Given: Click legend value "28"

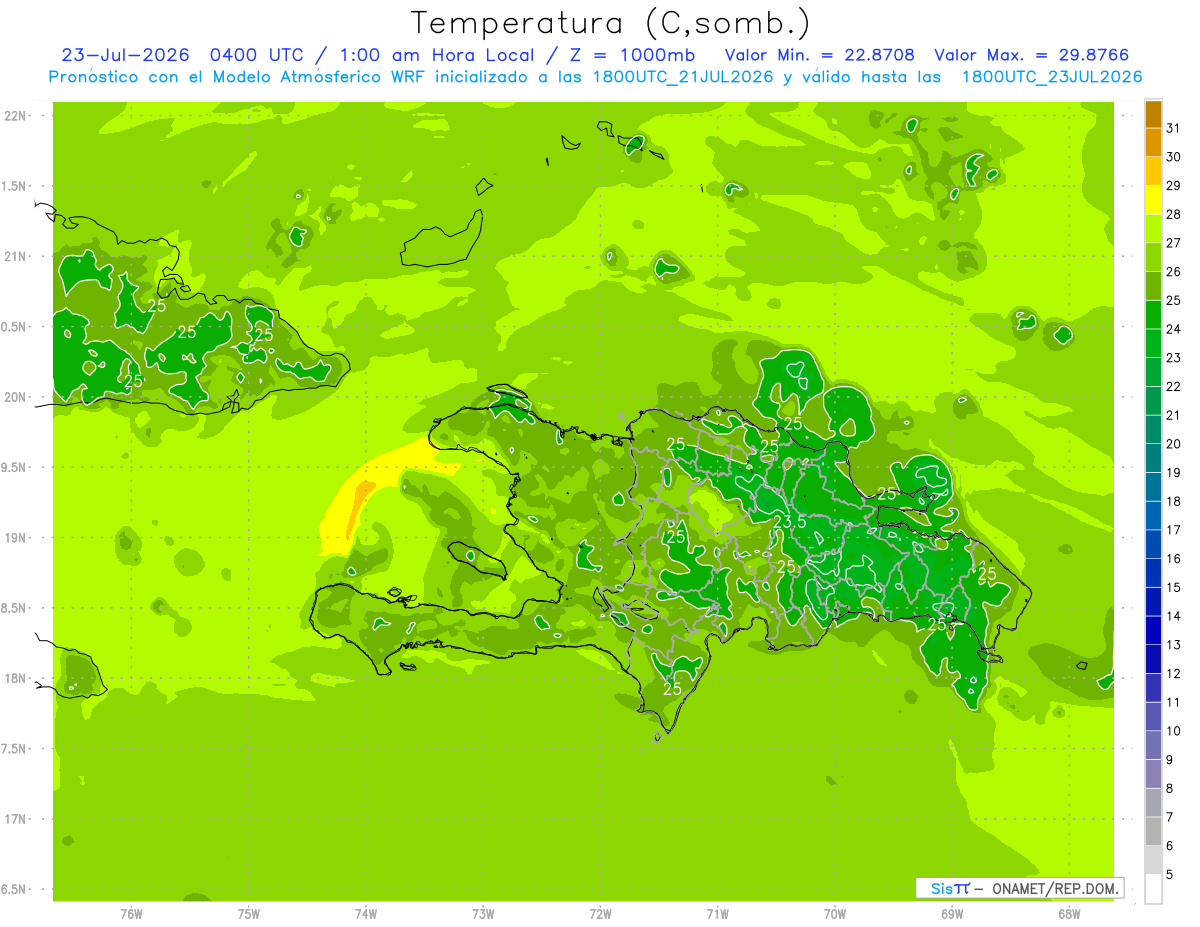Looking at the screenshot, I should point(1174,214).
